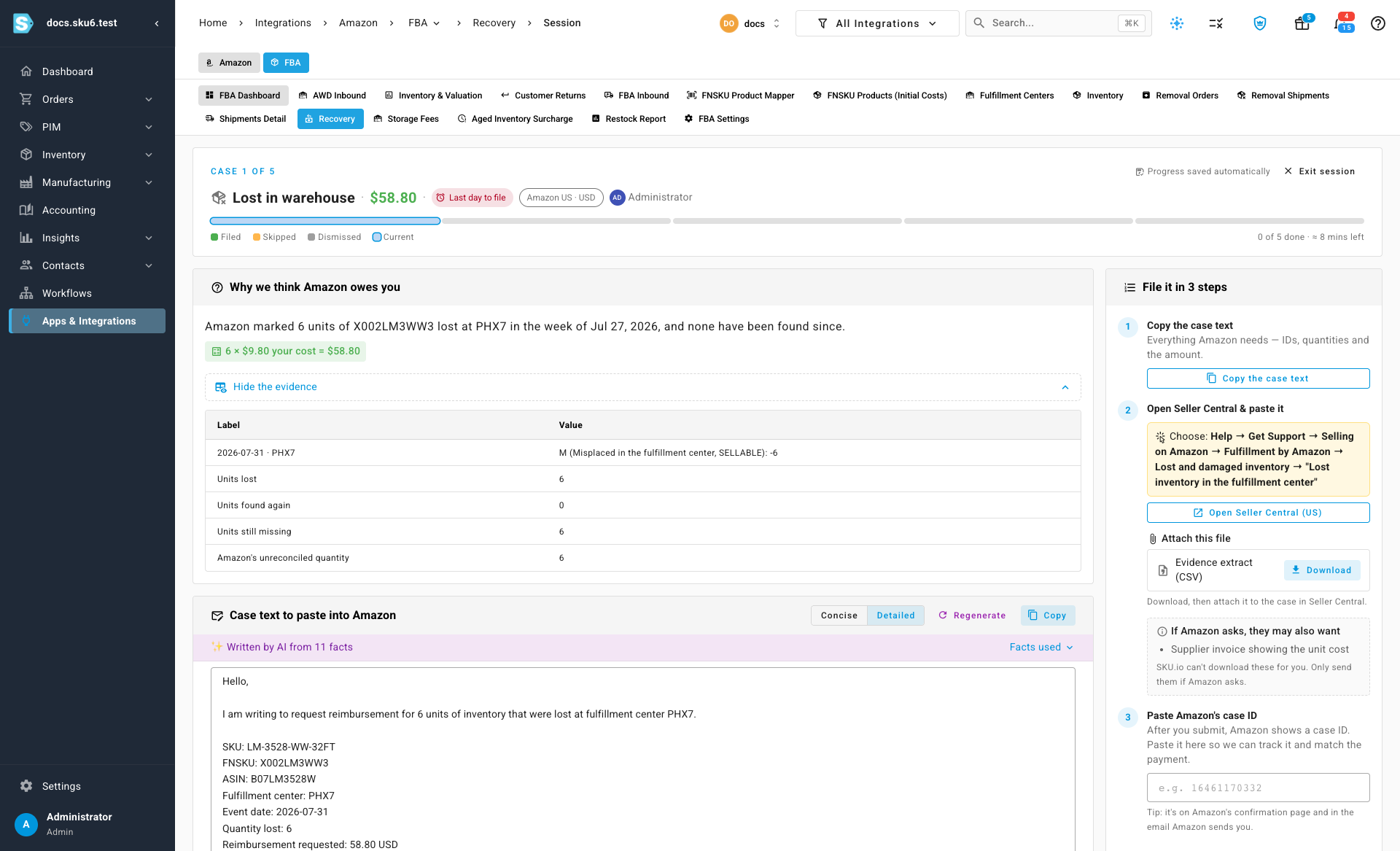Click into the case text editor box
This screenshot has height=851, width=1400.
pos(642,759)
